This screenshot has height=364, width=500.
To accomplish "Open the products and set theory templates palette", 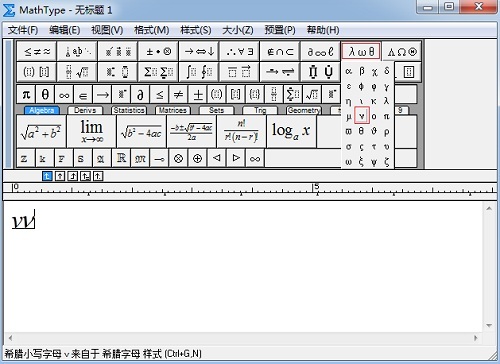I will click(x=321, y=72).
